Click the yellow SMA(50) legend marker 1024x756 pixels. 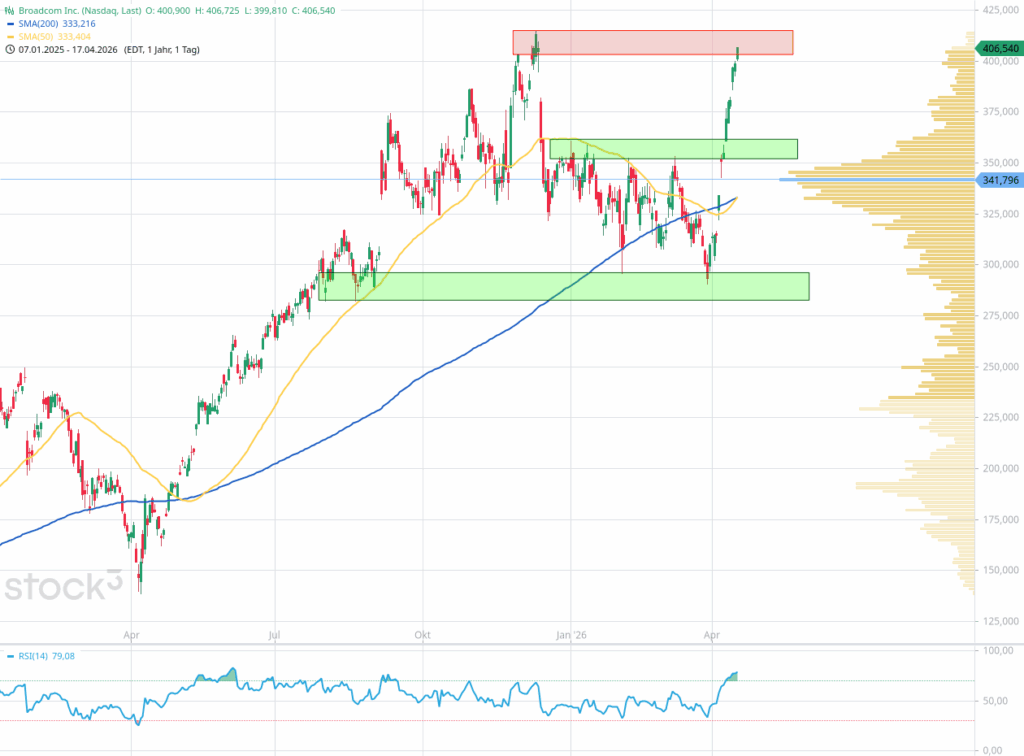coord(10,35)
